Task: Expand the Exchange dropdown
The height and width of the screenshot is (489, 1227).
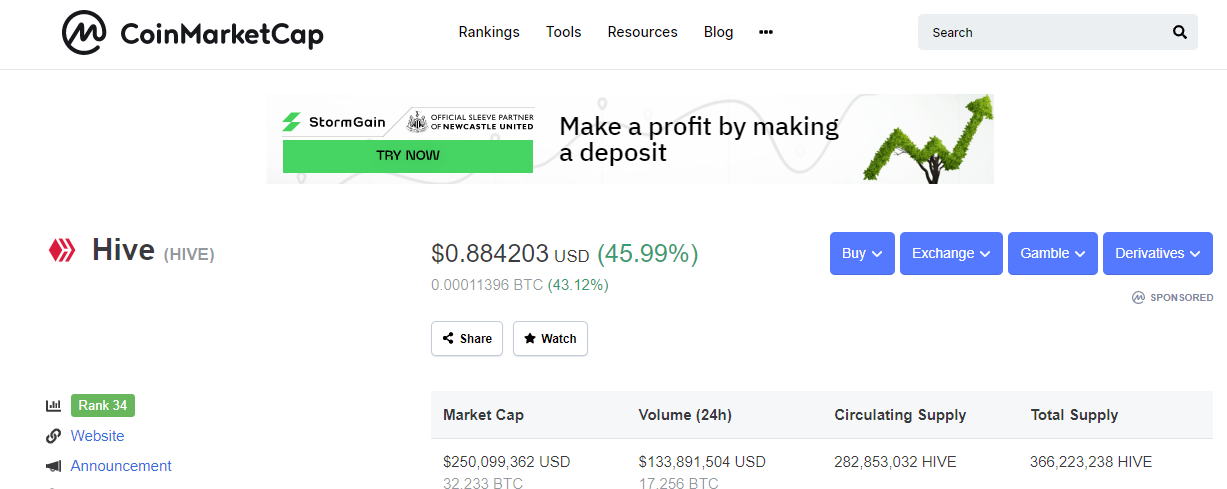Action: click(x=951, y=253)
